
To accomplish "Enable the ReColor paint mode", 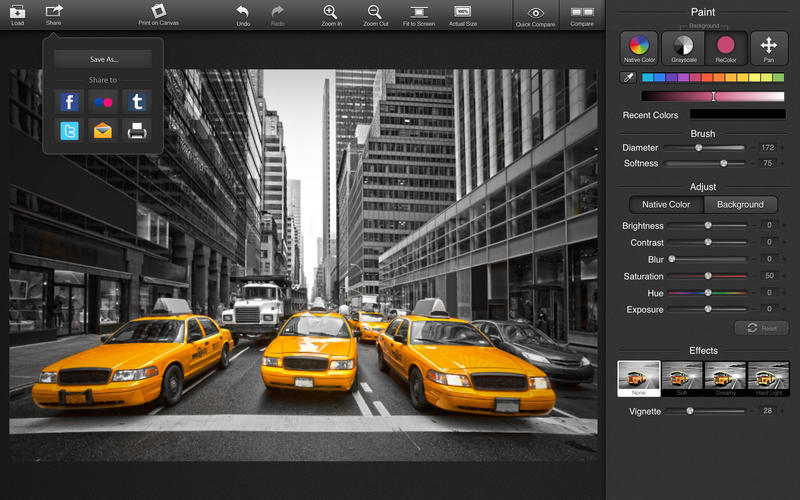I will (x=726, y=47).
